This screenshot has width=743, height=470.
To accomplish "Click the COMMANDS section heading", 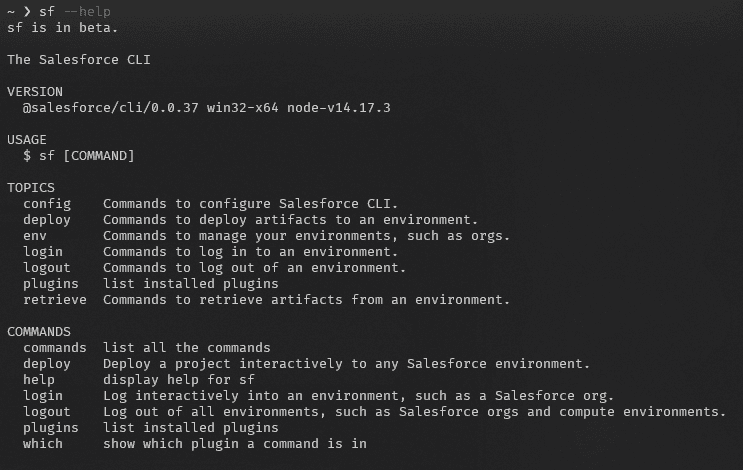I will coord(39,332).
